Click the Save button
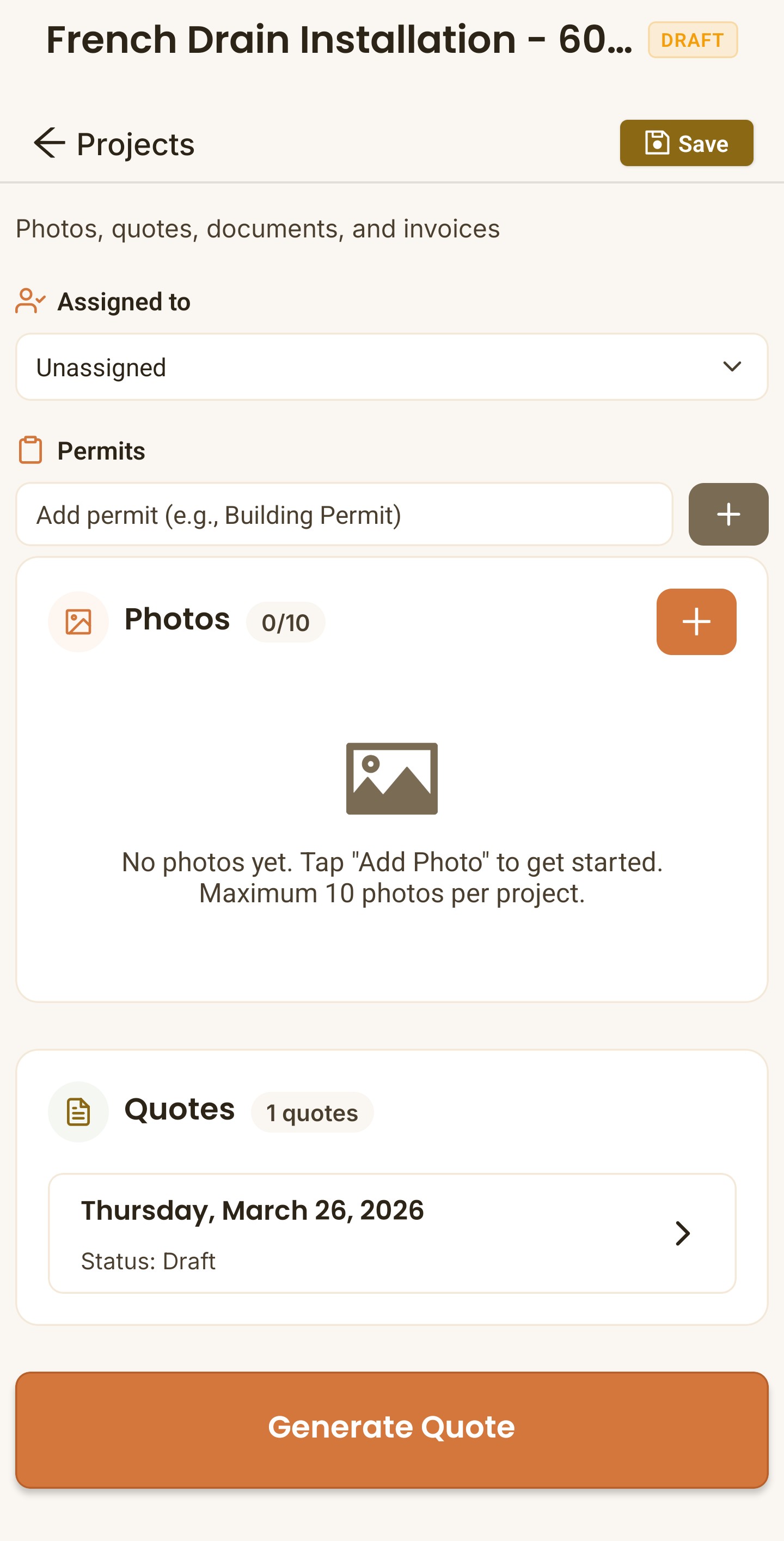This screenshot has width=784, height=1541. (687, 143)
